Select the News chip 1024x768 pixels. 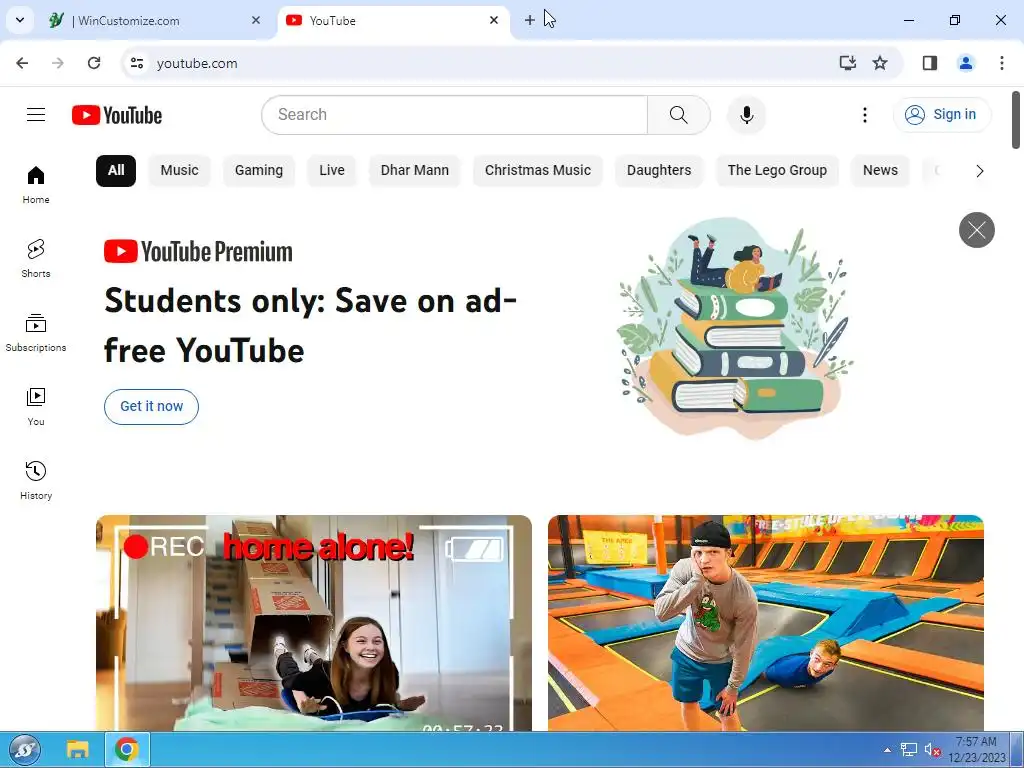coord(880,170)
